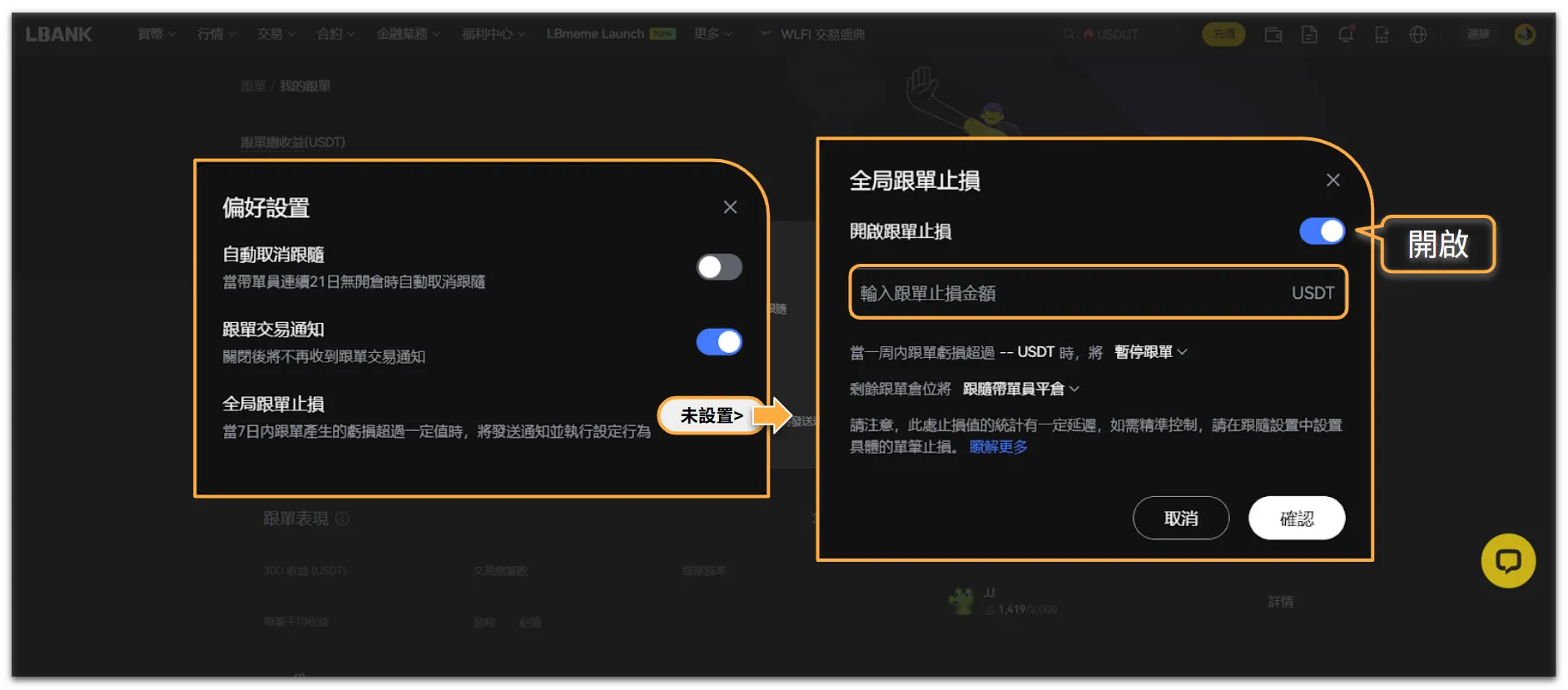Close the 偏好設置 dialog

tap(730, 207)
